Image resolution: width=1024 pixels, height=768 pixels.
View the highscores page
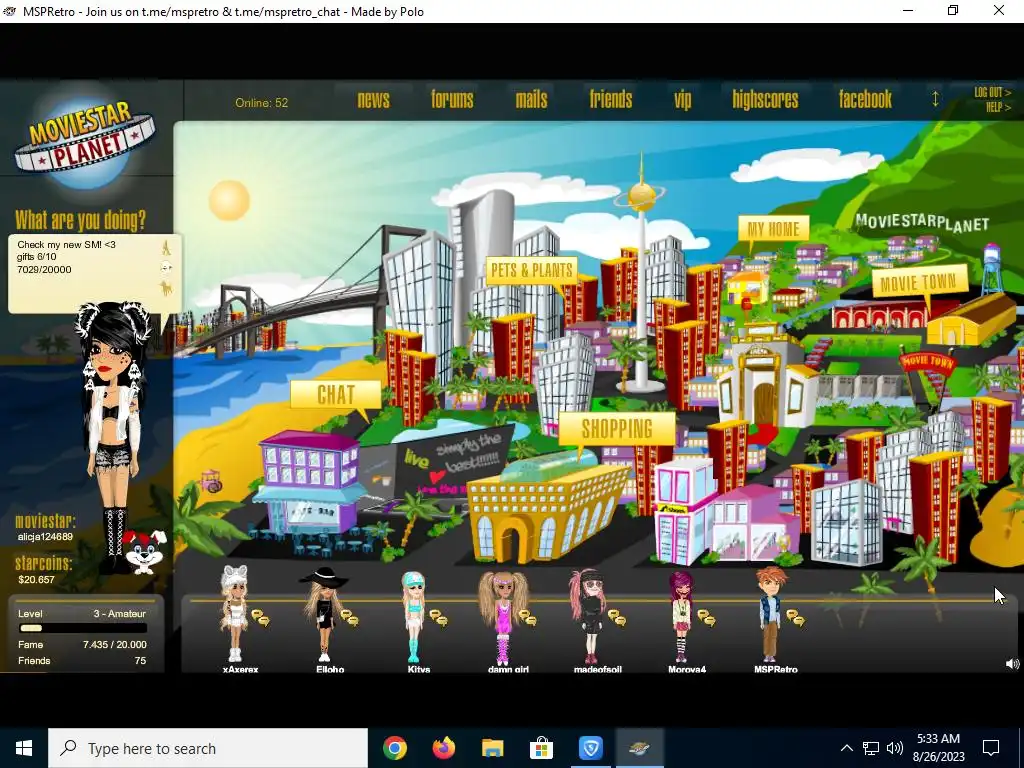(765, 99)
